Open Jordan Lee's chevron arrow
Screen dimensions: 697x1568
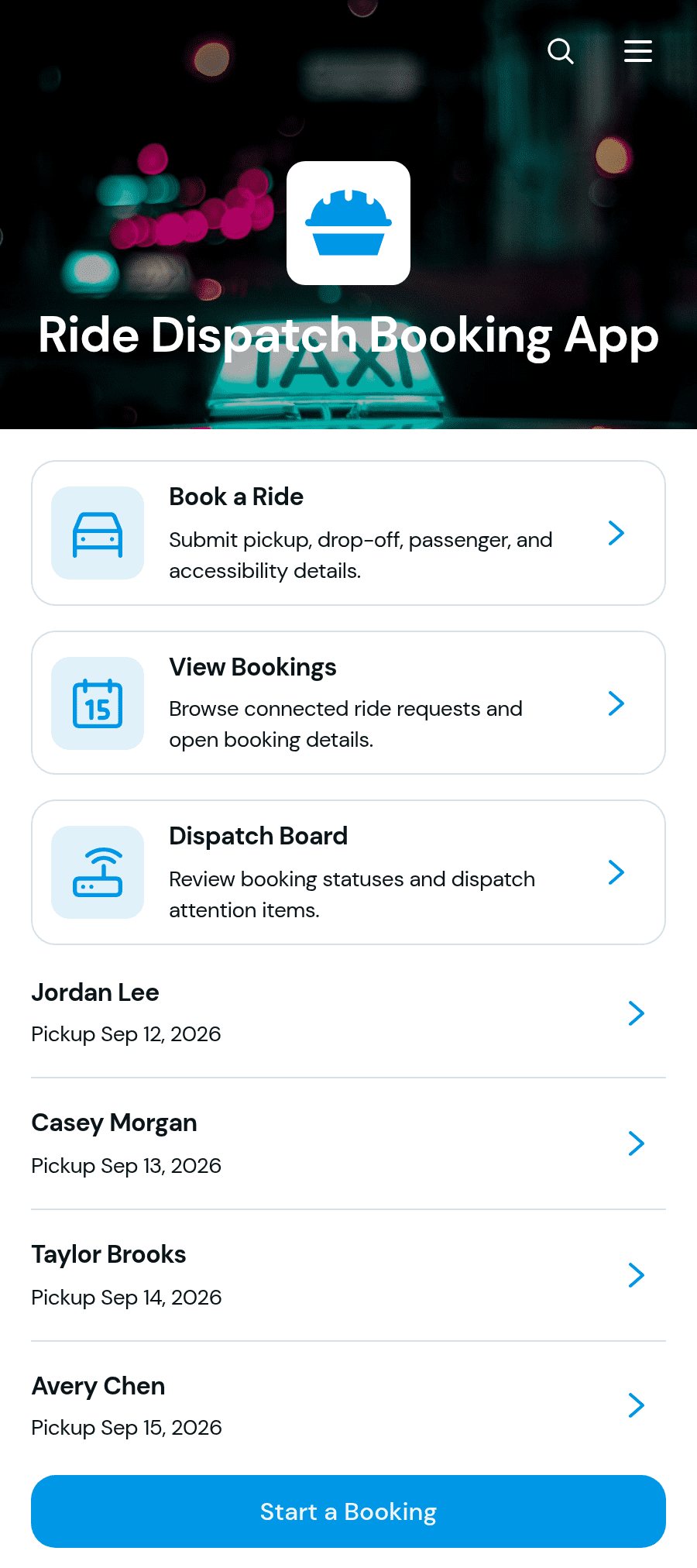[637, 1013]
